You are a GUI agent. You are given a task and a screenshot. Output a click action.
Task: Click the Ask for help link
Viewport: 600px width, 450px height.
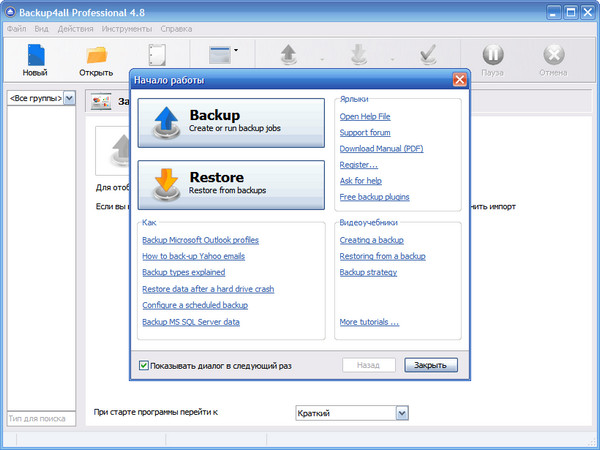(x=361, y=181)
